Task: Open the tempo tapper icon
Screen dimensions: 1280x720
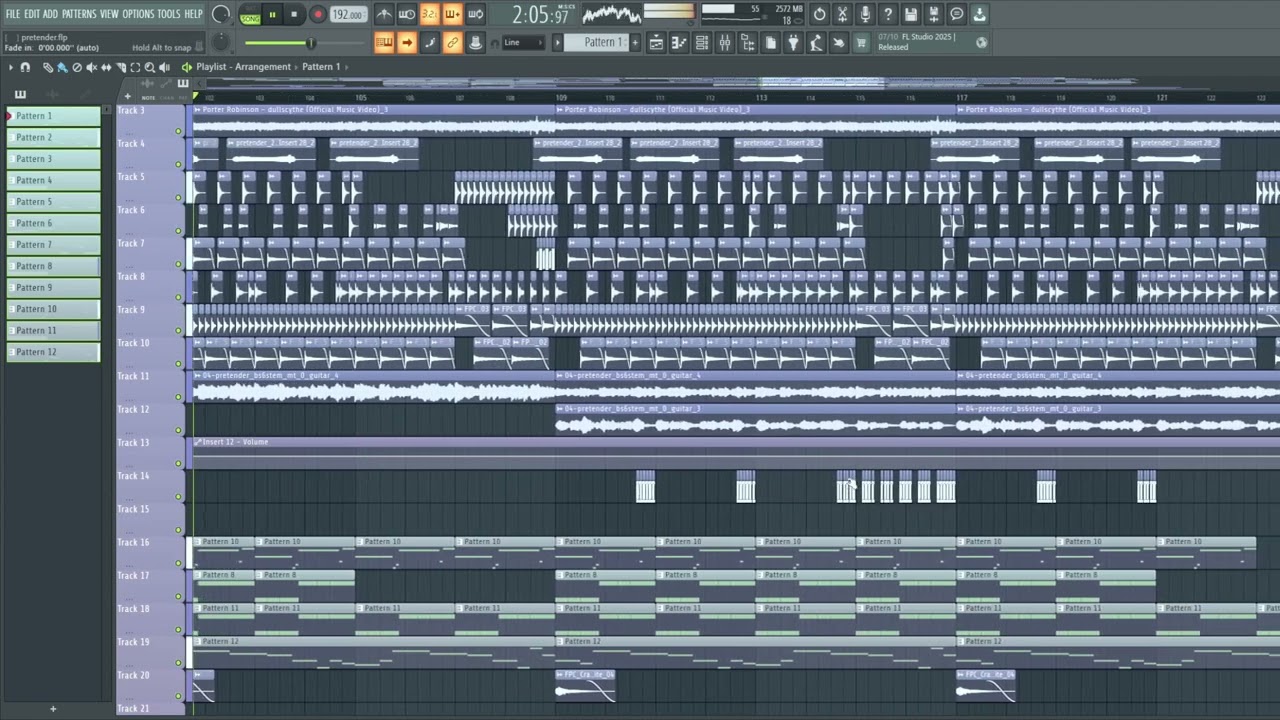Action: click(x=816, y=42)
